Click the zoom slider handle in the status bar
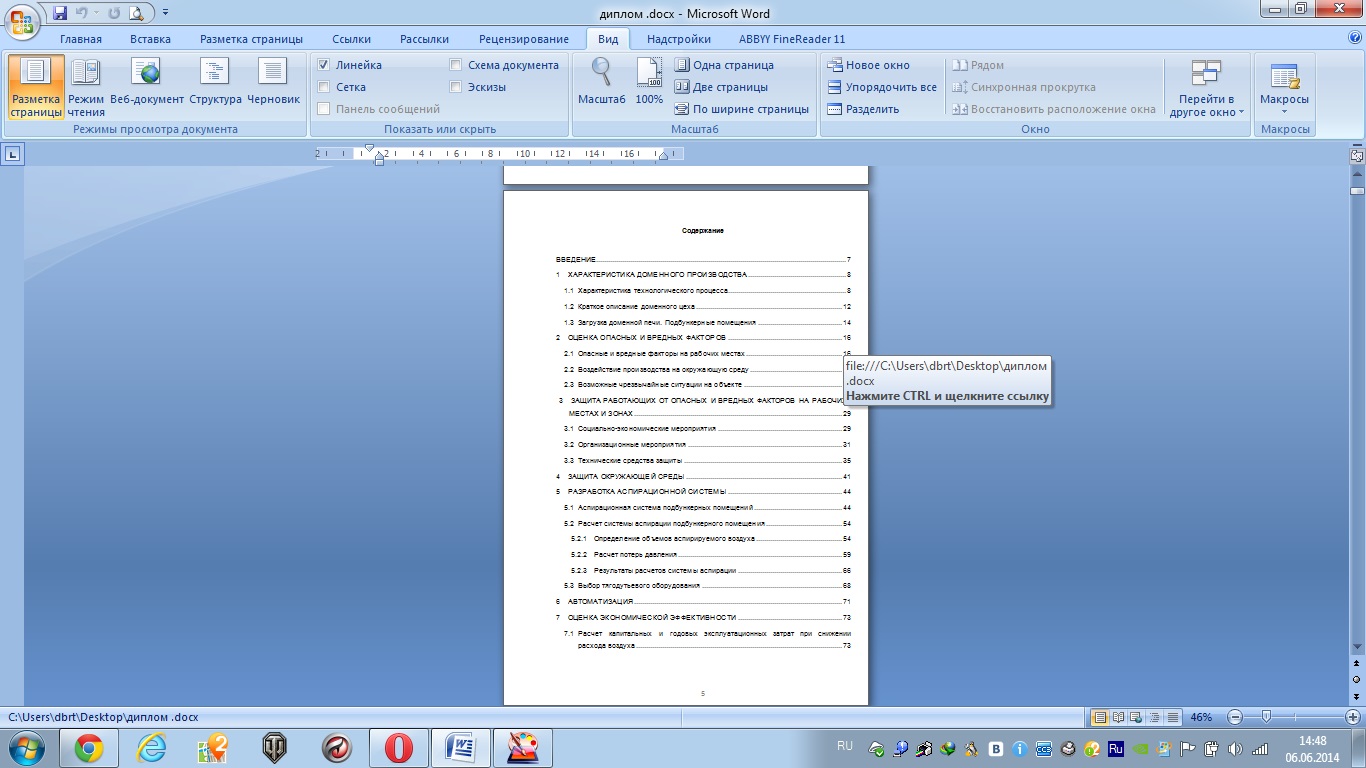This screenshot has width=1366, height=768. click(x=1266, y=717)
